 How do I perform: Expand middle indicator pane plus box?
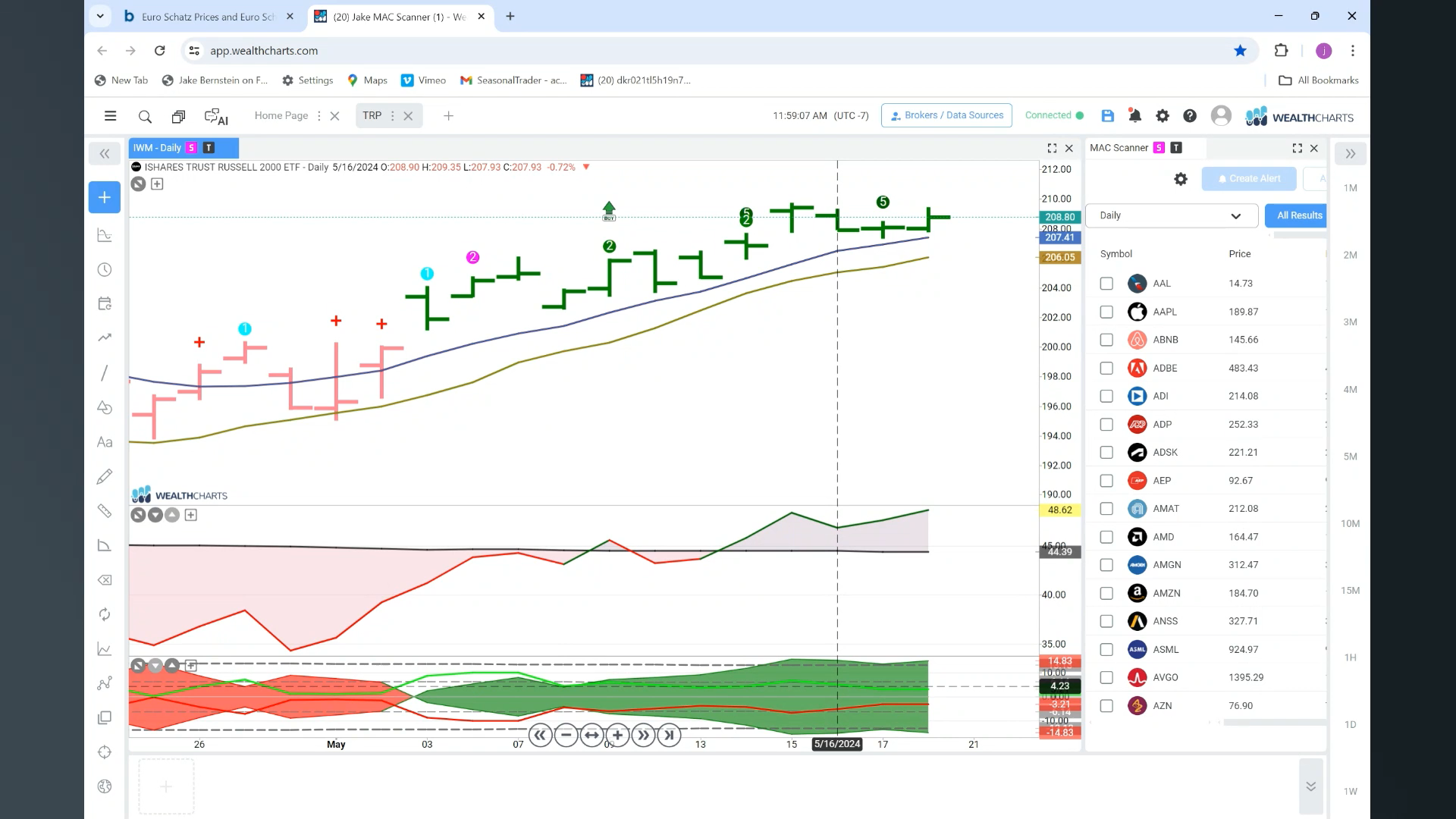point(191,515)
